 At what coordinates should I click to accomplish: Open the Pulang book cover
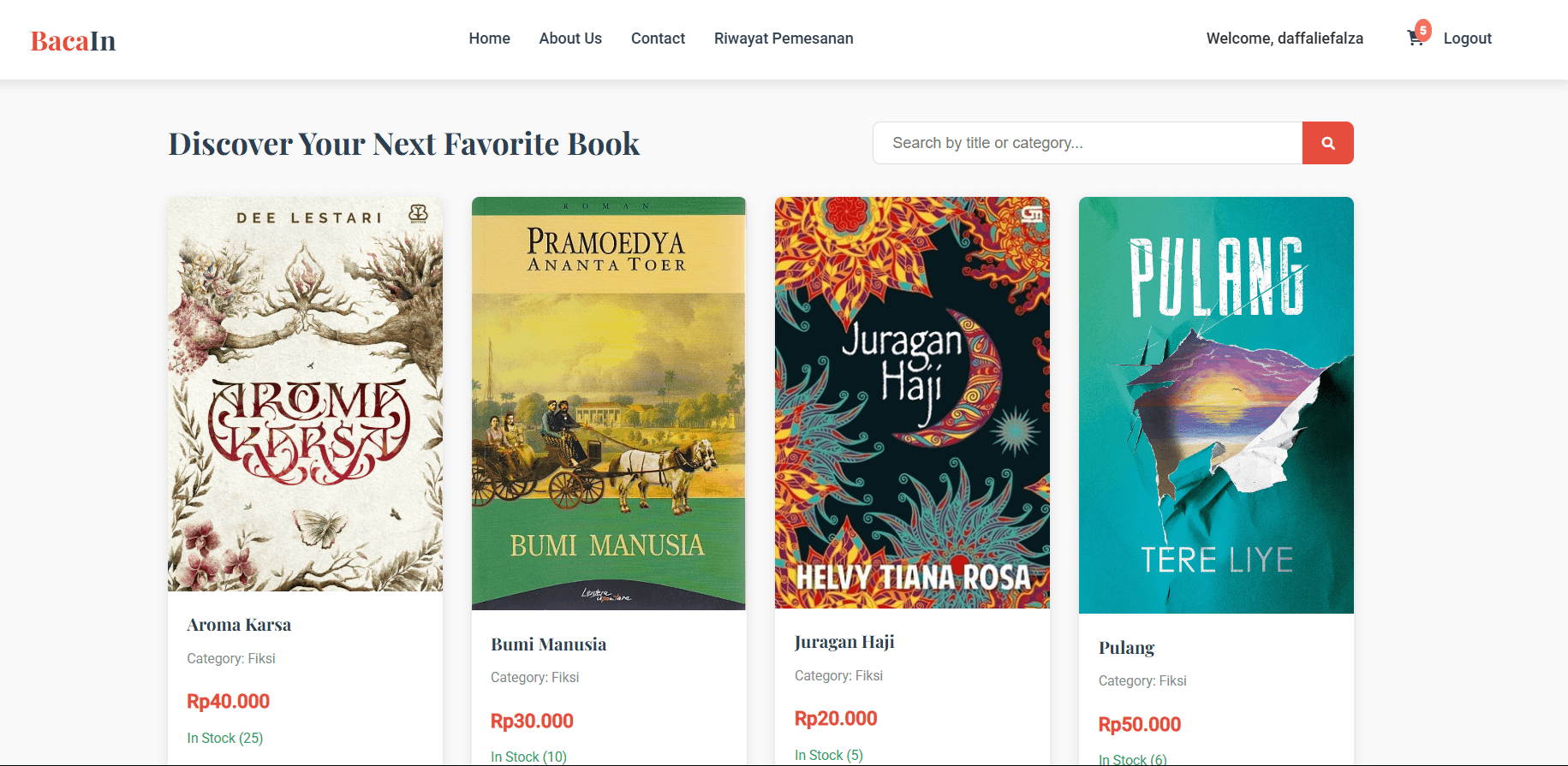click(x=1216, y=405)
